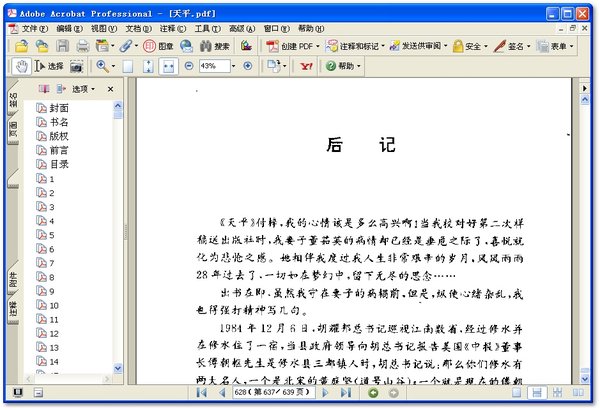The image size is (600, 410).
Task: Open the 选项 dropdown in bookmarks panel
Action: click(83, 89)
